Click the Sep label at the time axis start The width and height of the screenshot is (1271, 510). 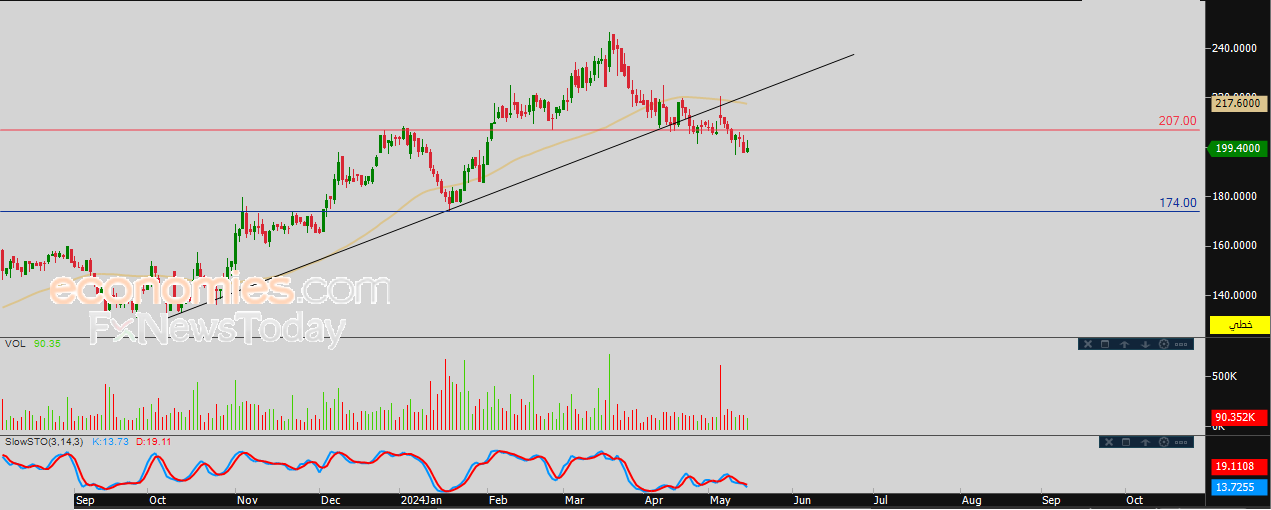pyautogui.click(x=85, y=498)
